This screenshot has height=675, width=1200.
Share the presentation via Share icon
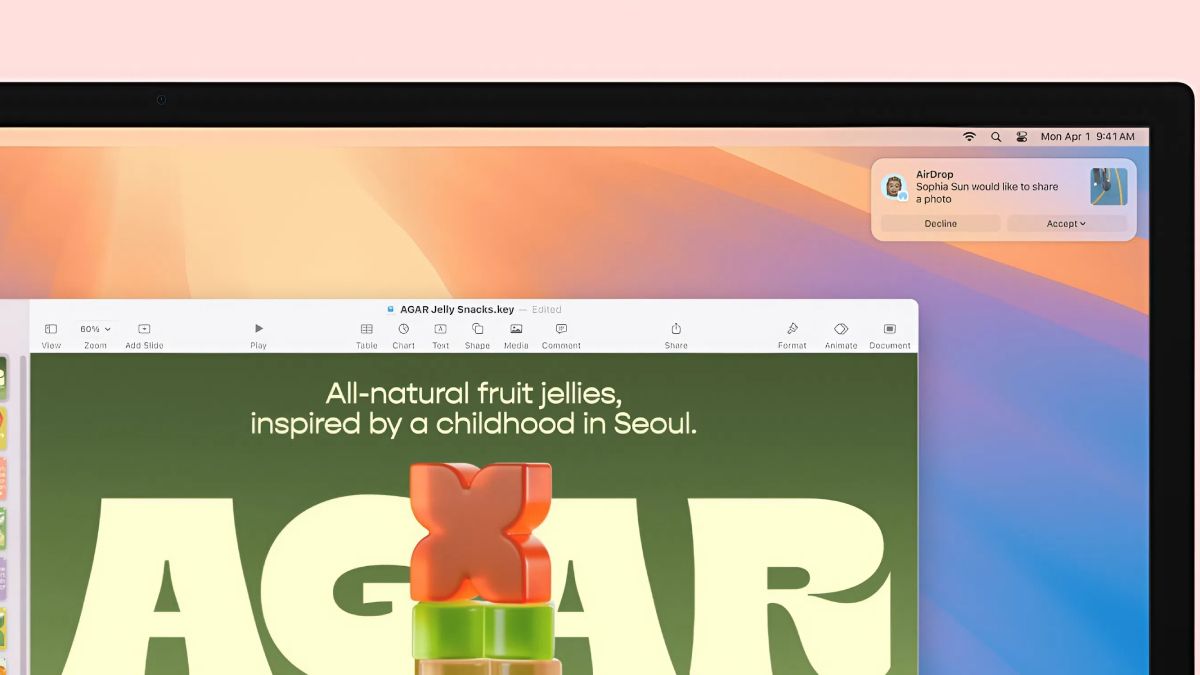coord(676,335)
